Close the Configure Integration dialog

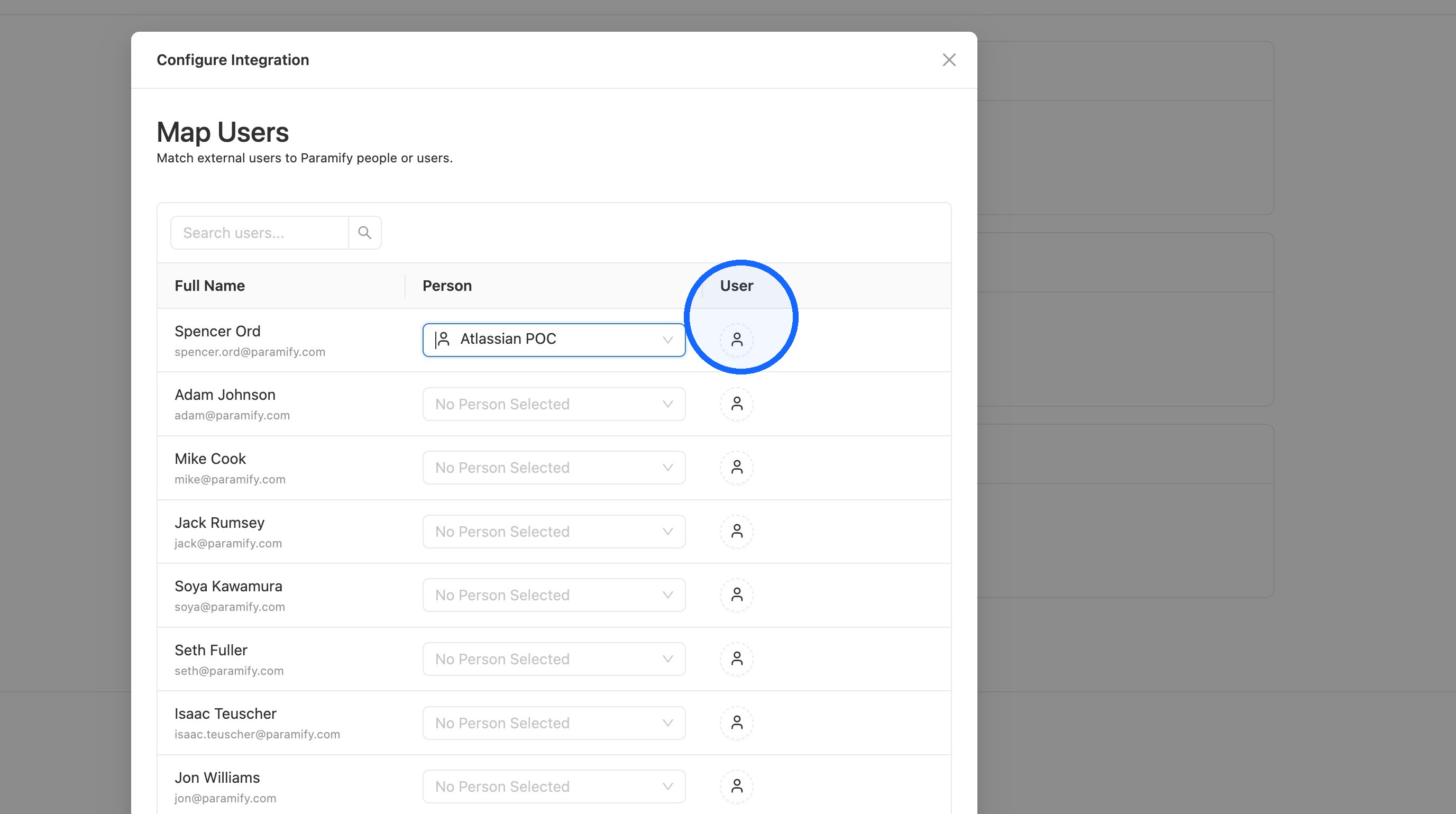pos(949,60)
